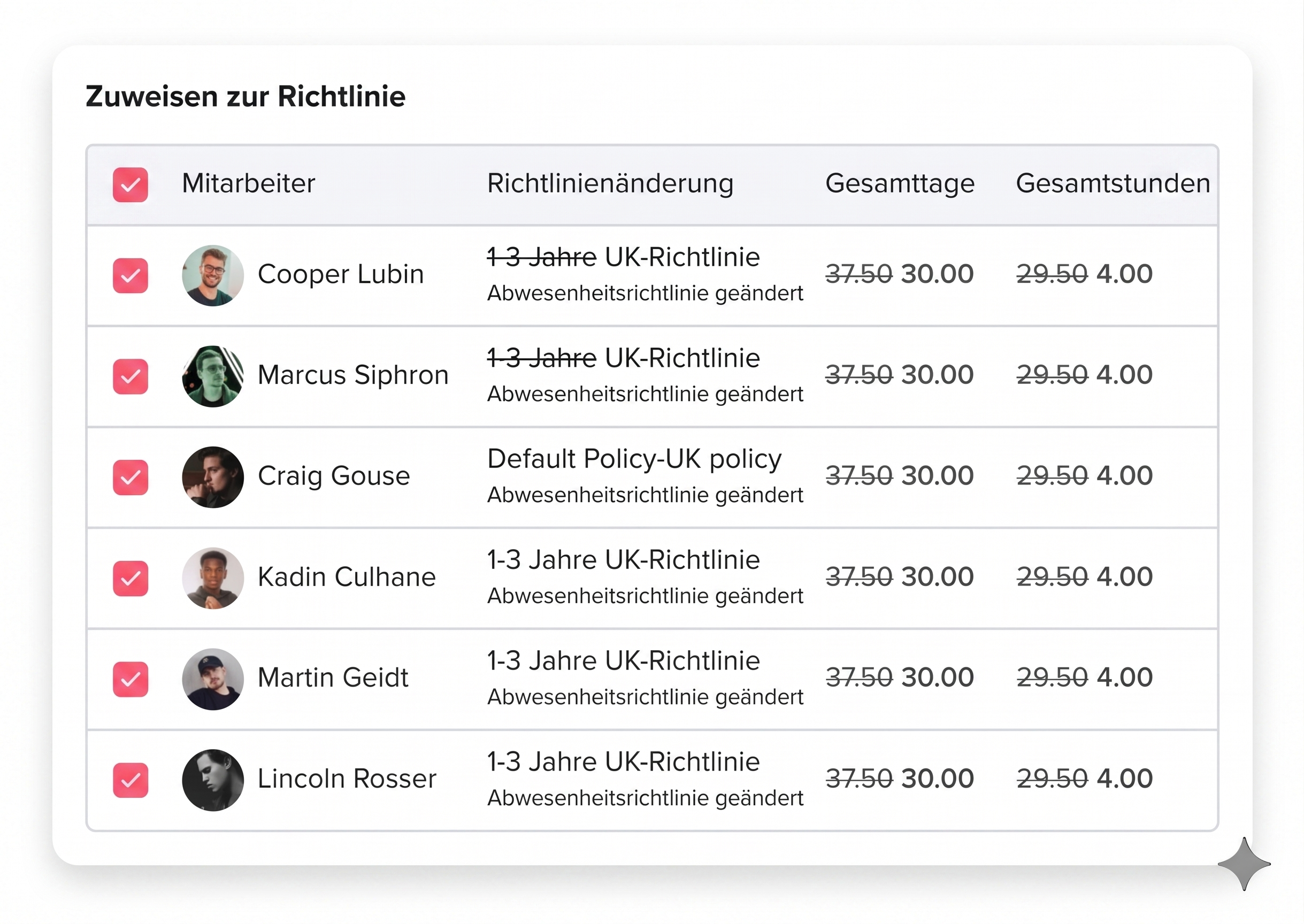The height and width of the screenshot is (924, 1304).
Task: Click the name Lincoln Rosser
Action: coord(347,779)
